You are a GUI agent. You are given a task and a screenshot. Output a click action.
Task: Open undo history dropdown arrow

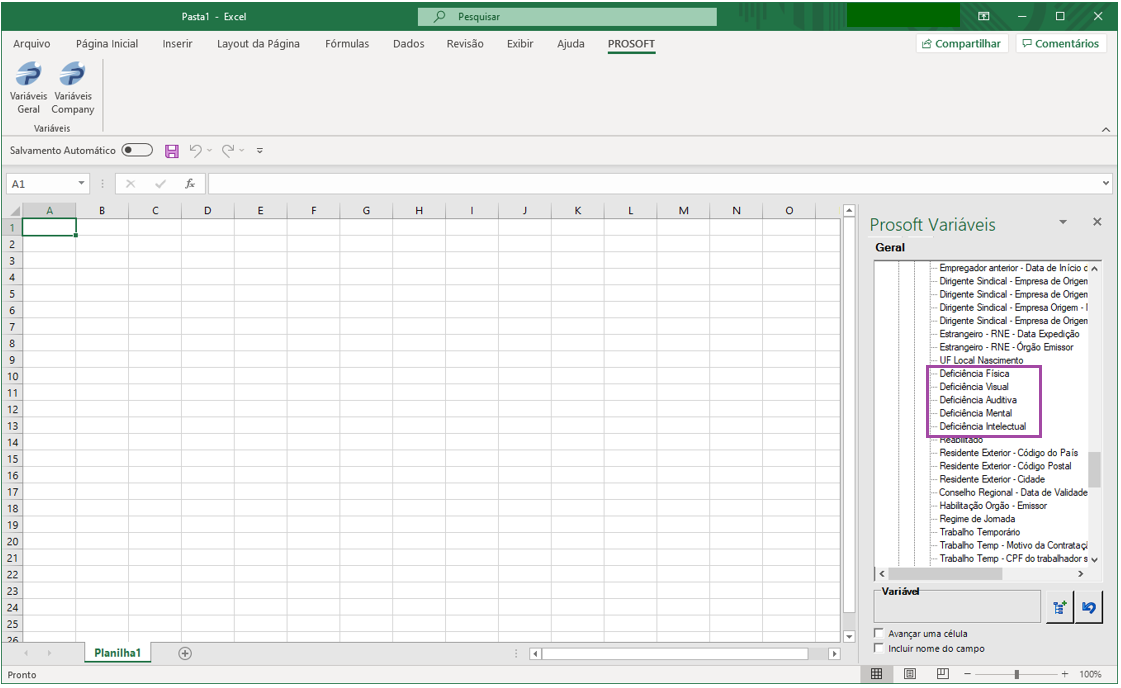209,151
